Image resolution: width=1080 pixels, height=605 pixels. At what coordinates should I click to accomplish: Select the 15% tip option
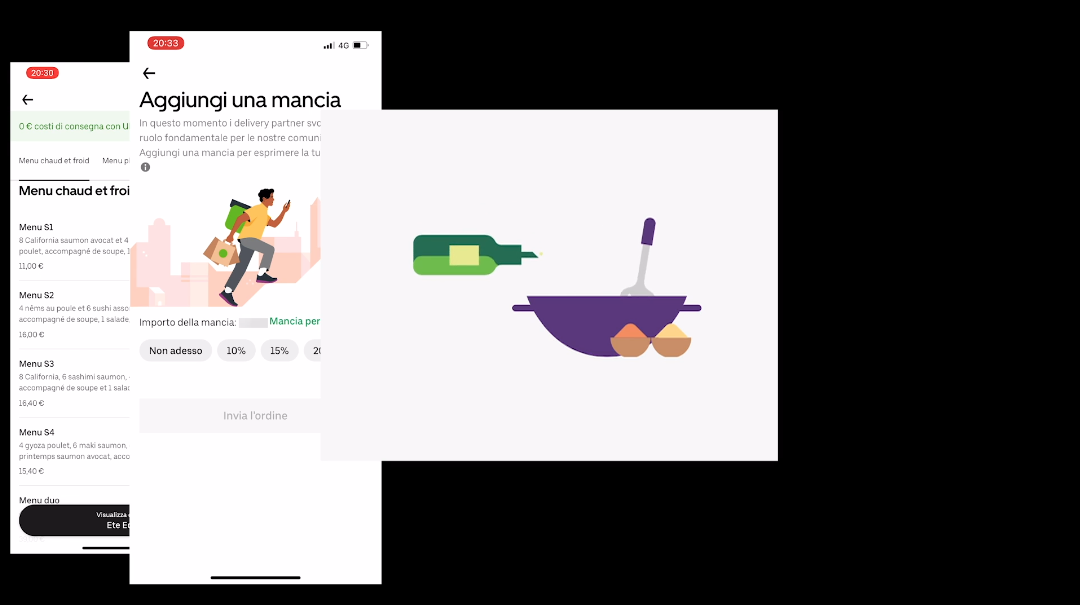pos(279,351)
